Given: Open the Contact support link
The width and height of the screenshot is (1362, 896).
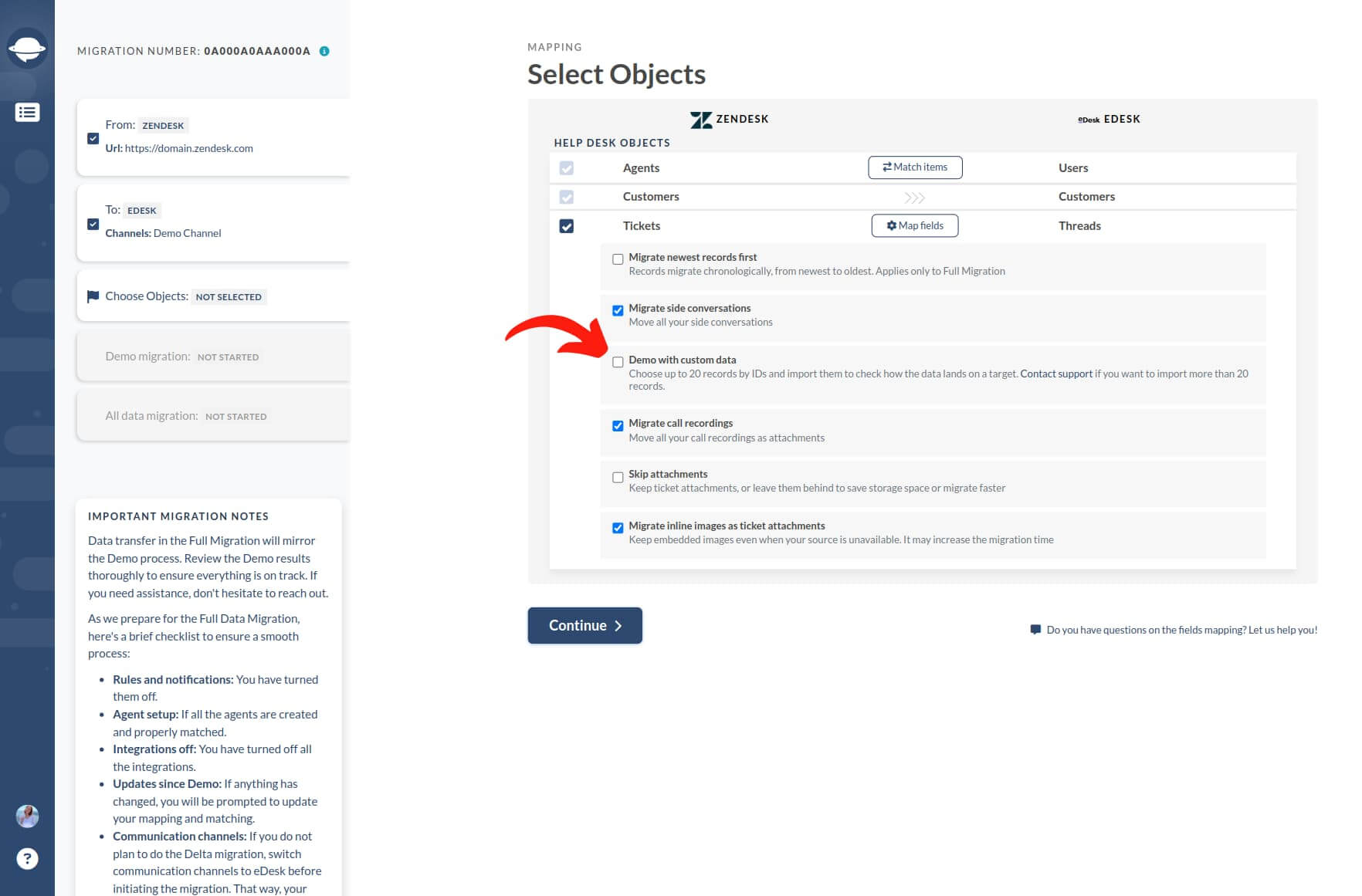Looking at the screenshot, I should click(x=1056, y=374).
